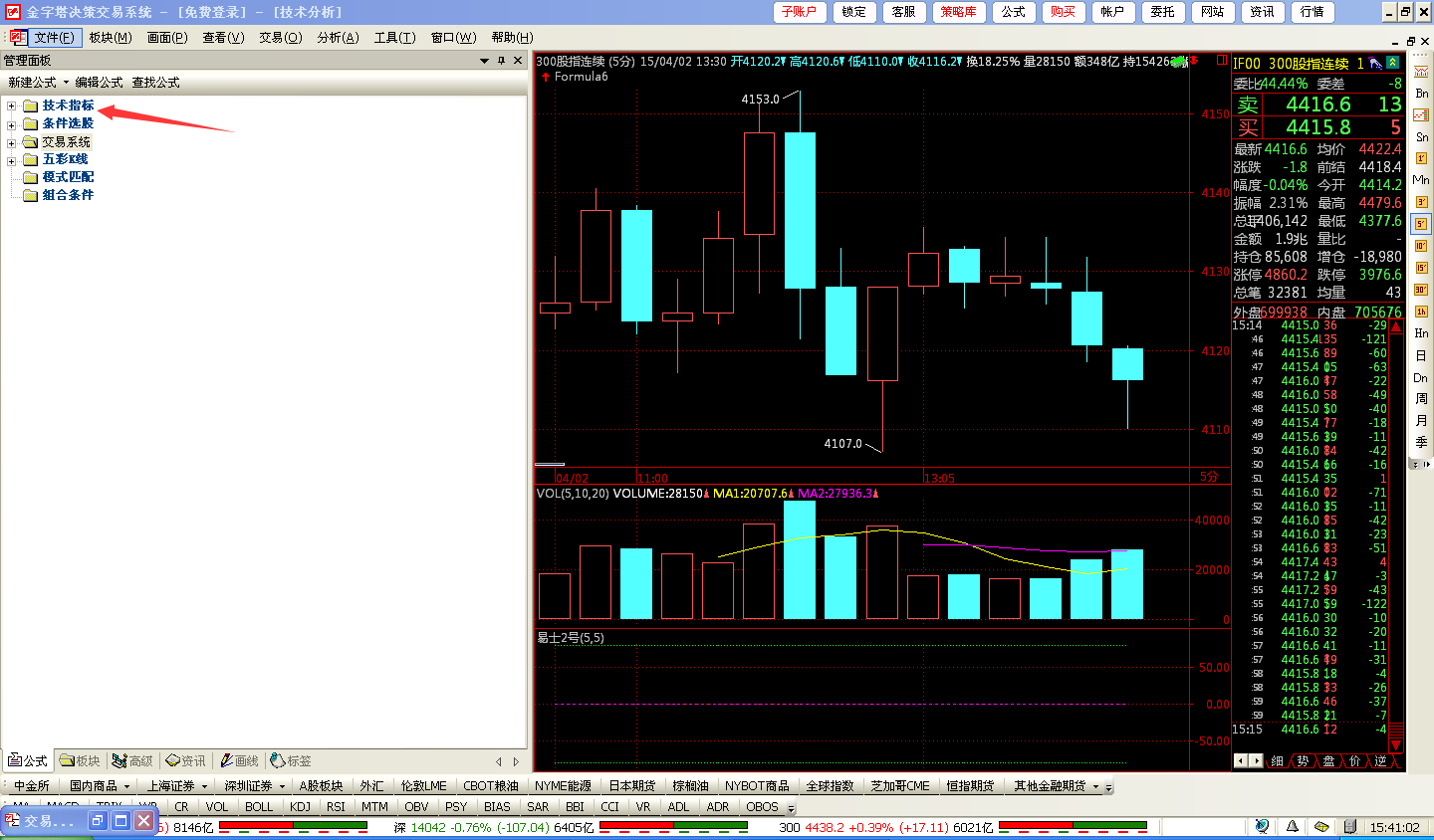Choose the Mn period button

tap(1421, 180)
